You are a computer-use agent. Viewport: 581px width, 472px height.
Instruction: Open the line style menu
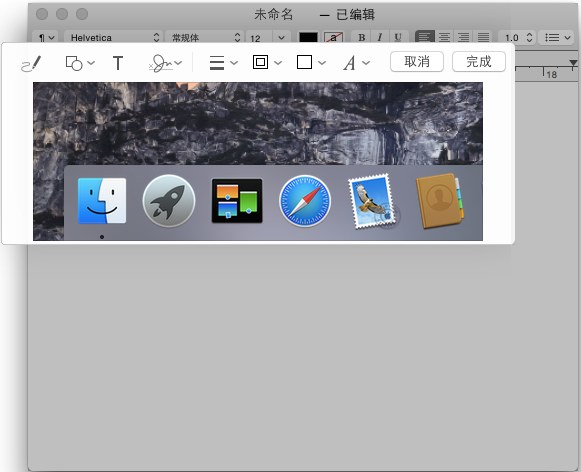(223, 63)
